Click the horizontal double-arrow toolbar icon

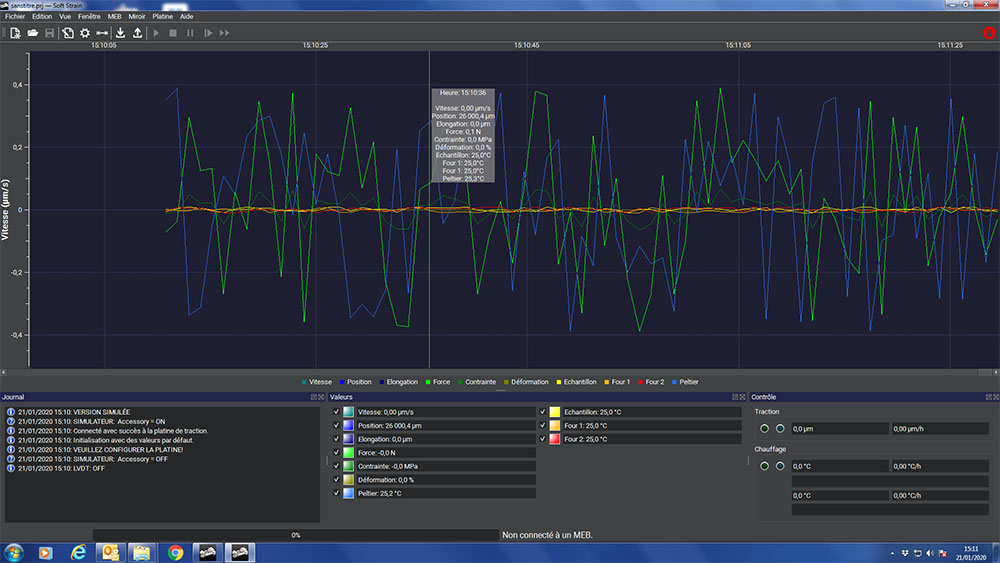point(102,33)
